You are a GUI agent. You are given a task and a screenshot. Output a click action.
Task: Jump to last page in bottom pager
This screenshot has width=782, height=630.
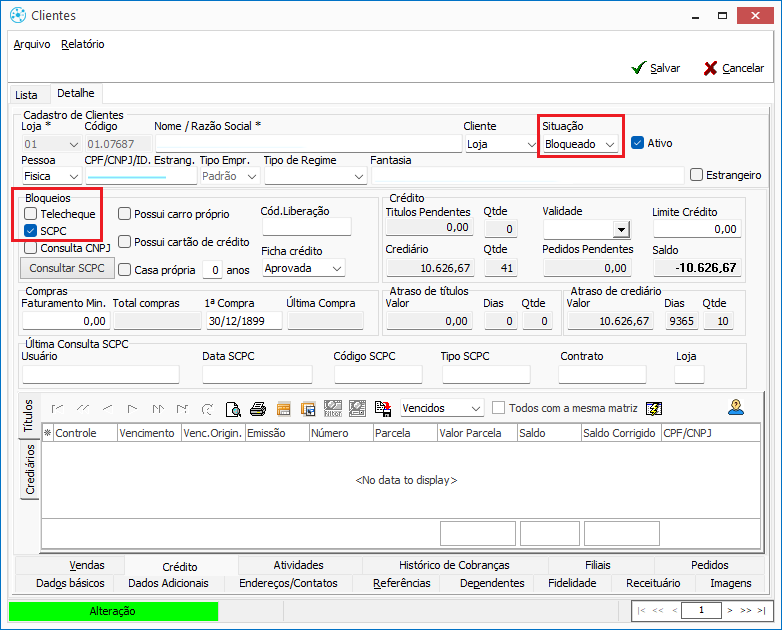[761, 611]
